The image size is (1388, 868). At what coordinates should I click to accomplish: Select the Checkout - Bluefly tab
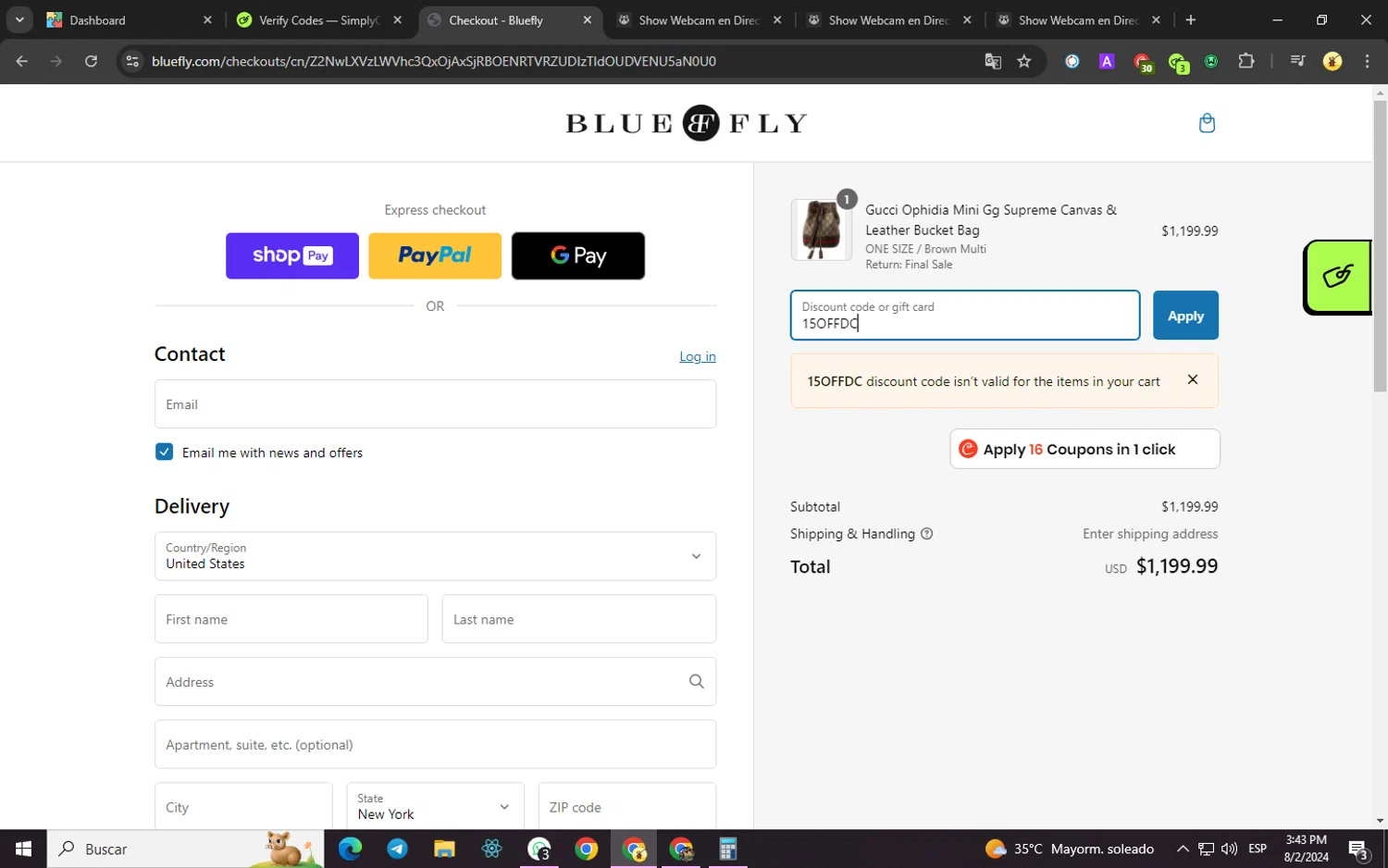509,19
